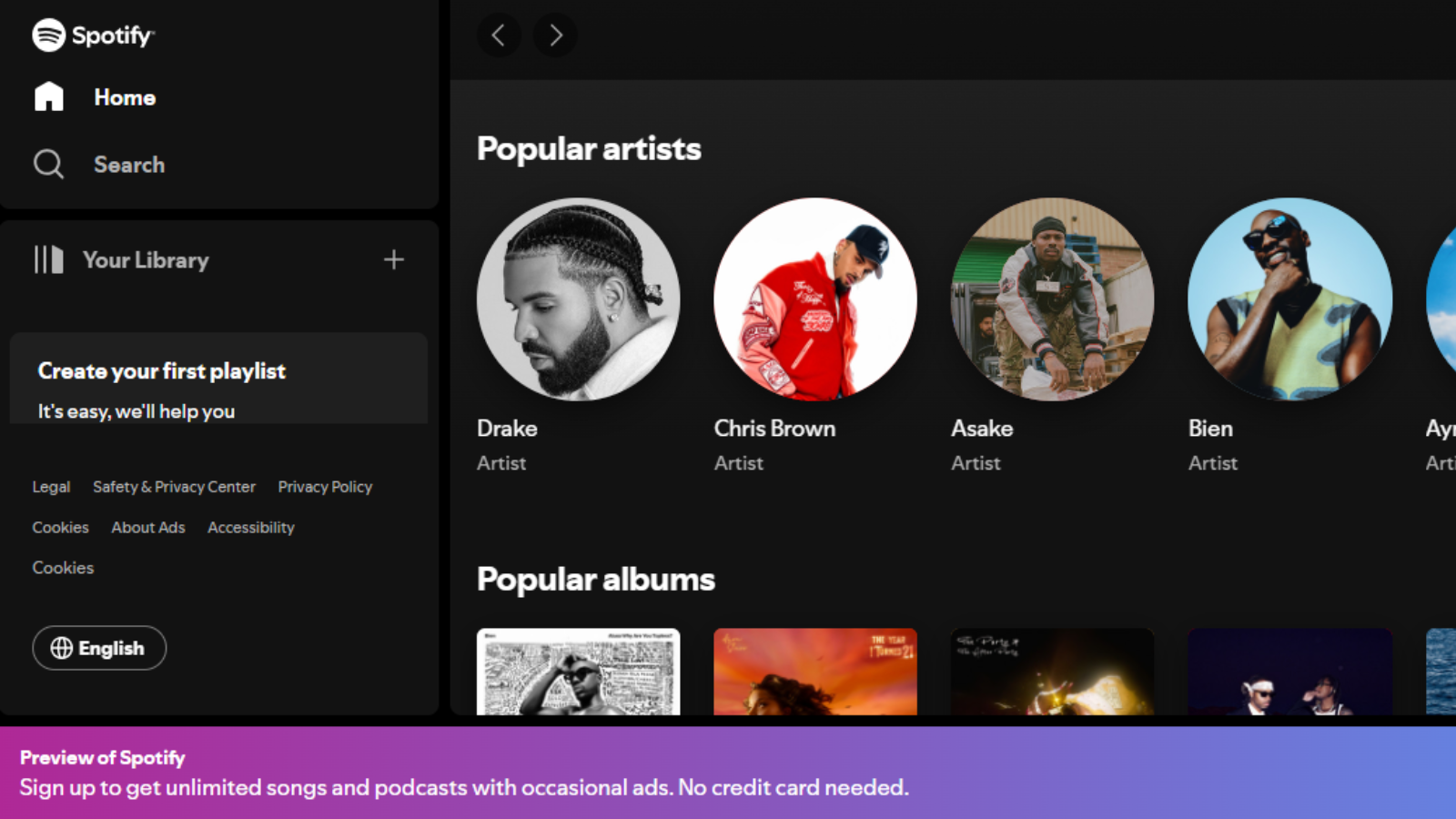Open the About Ads link
1456x819 pixels.
pos(148,527)
